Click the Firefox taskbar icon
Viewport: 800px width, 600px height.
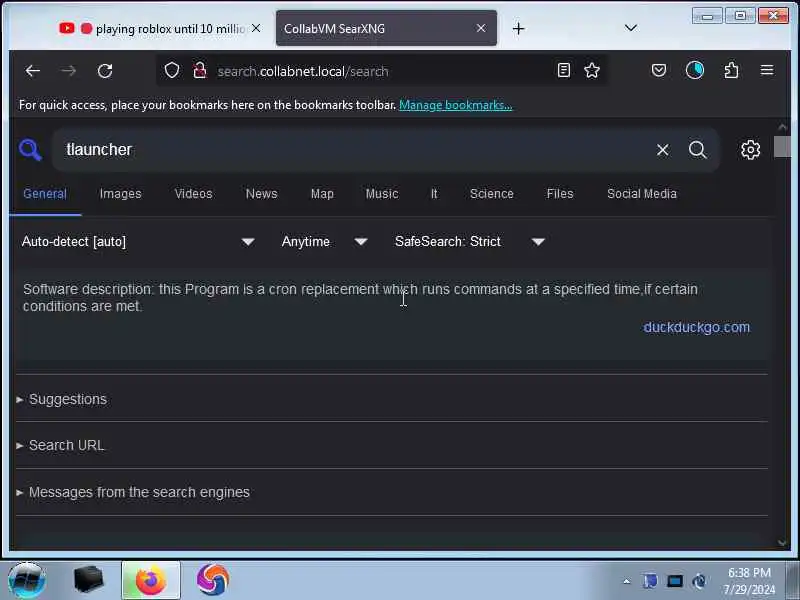click(x=151, y=581)
